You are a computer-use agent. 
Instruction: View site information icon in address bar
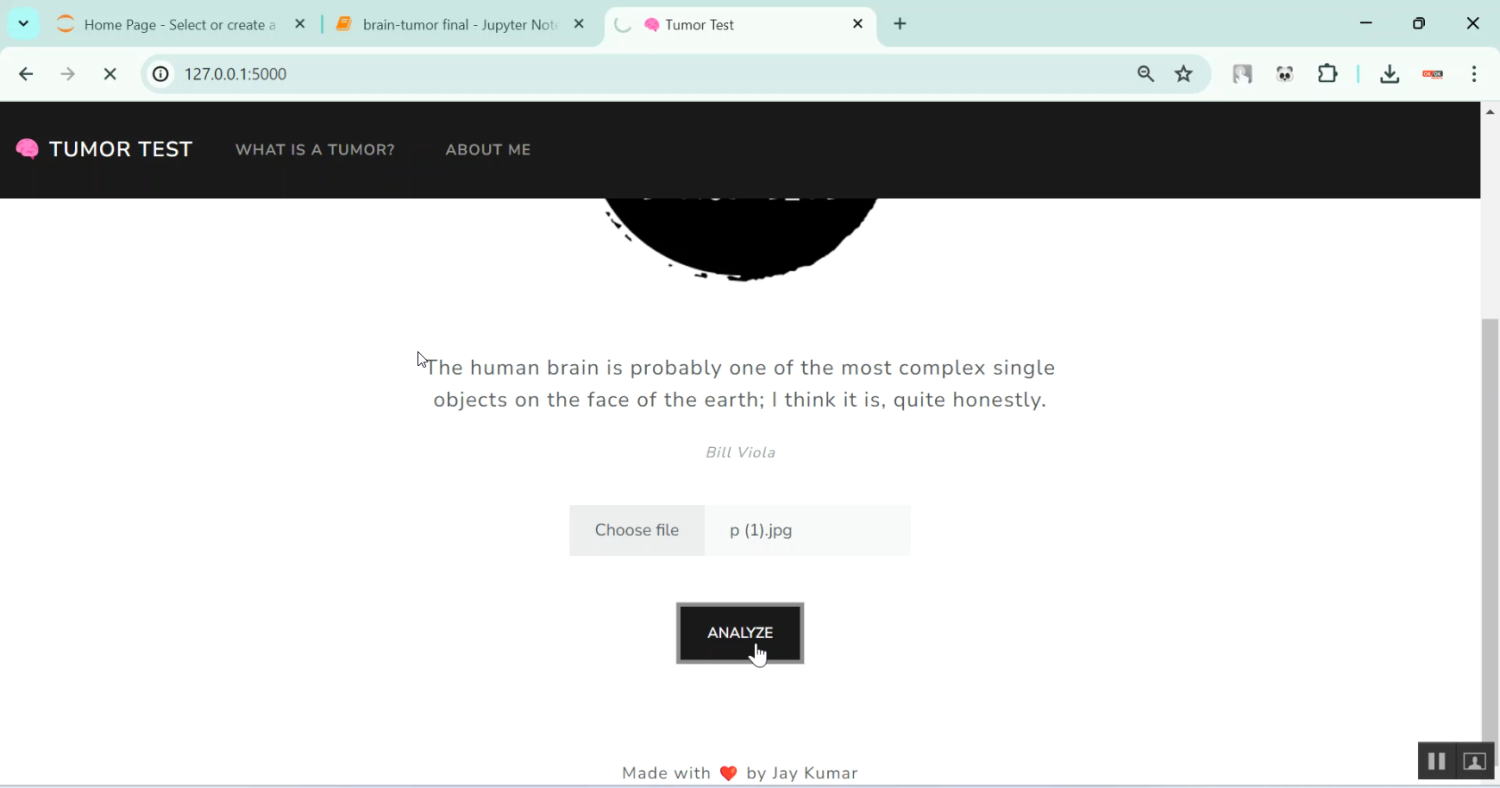tap(161, 74)
